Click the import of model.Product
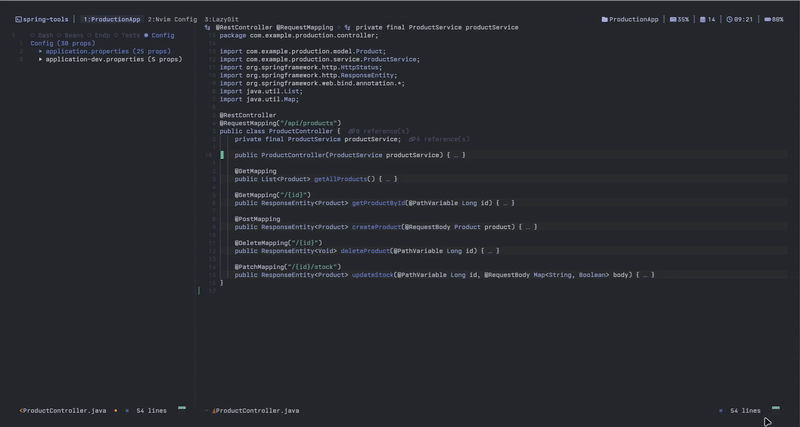This screenshot has height=427, width=800. [303, 52]
